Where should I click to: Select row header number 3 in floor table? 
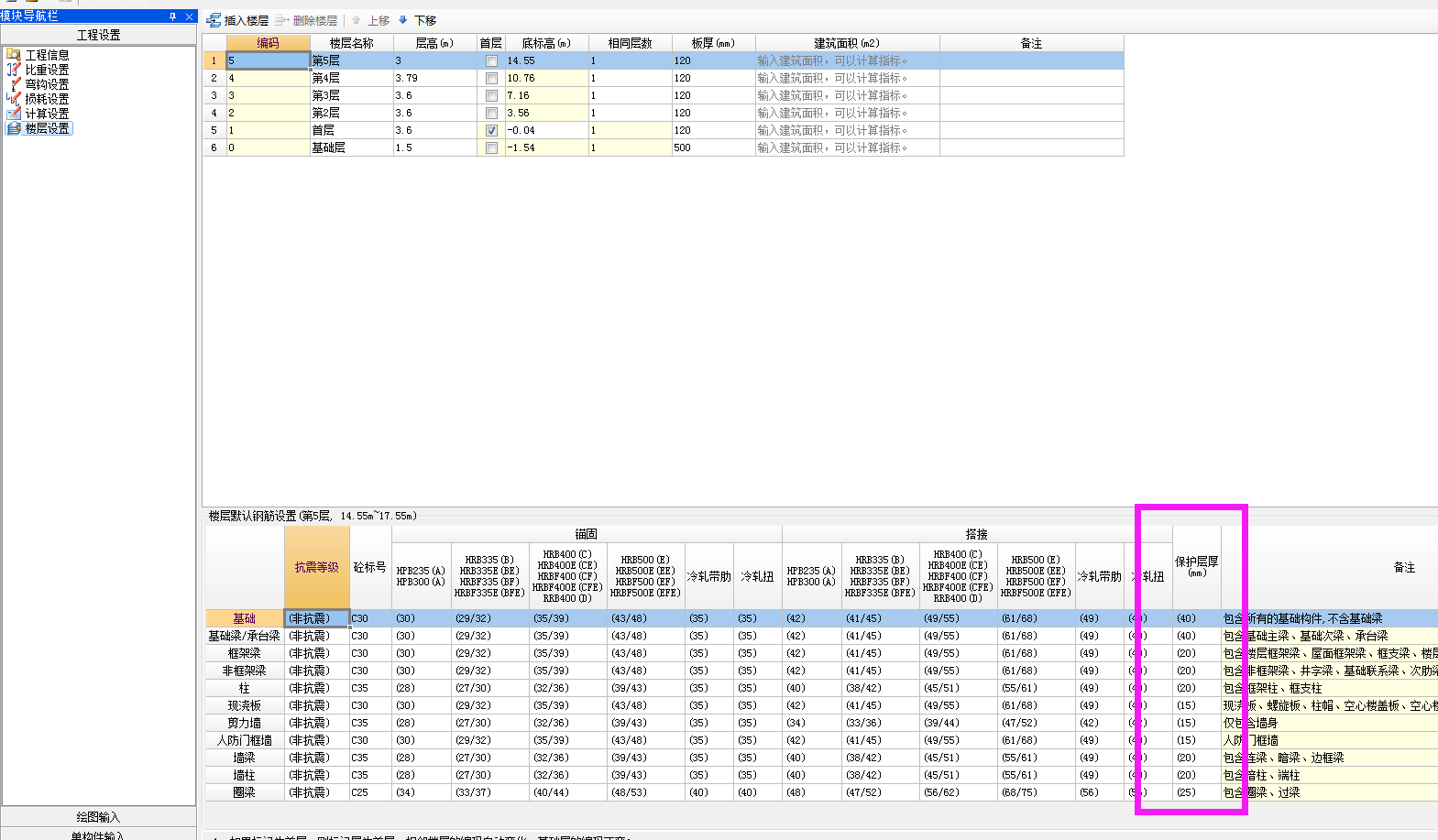click(214, 95)
